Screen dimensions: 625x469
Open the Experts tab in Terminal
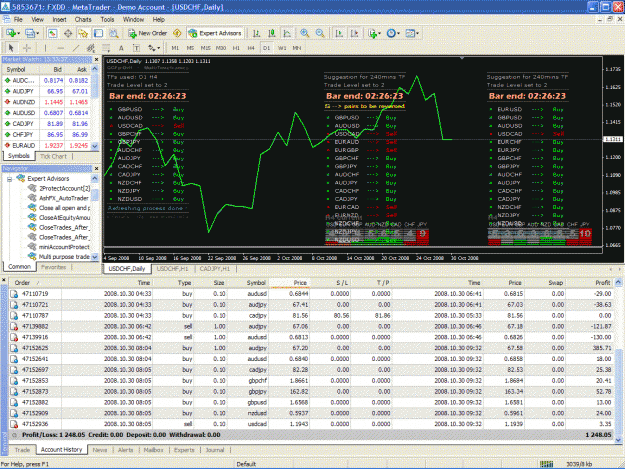(x=184, y=450)
